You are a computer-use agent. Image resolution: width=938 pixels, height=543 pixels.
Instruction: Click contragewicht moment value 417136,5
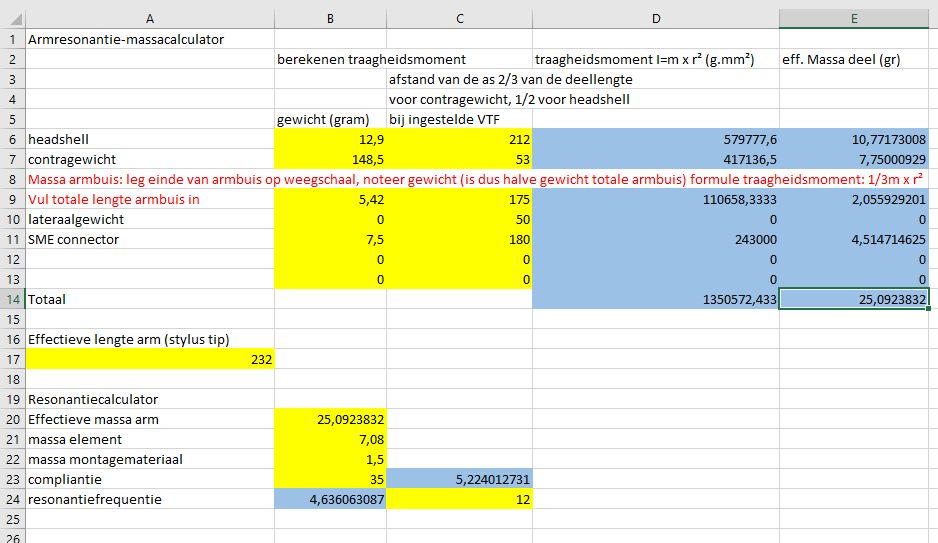(656, 160)
